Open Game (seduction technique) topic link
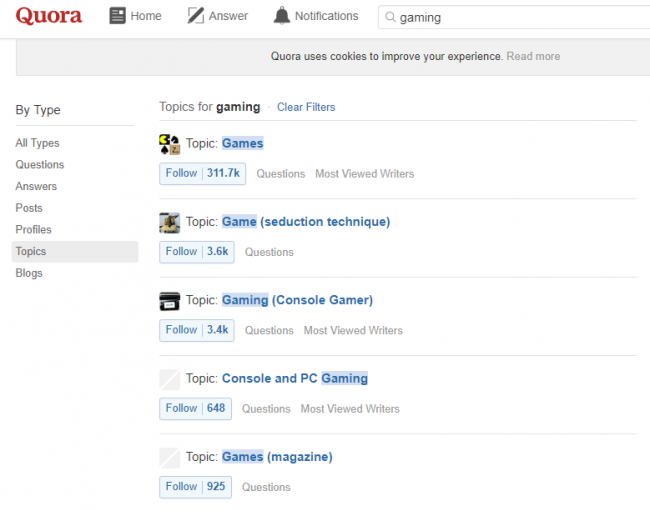650x511 pixels. 306,222
